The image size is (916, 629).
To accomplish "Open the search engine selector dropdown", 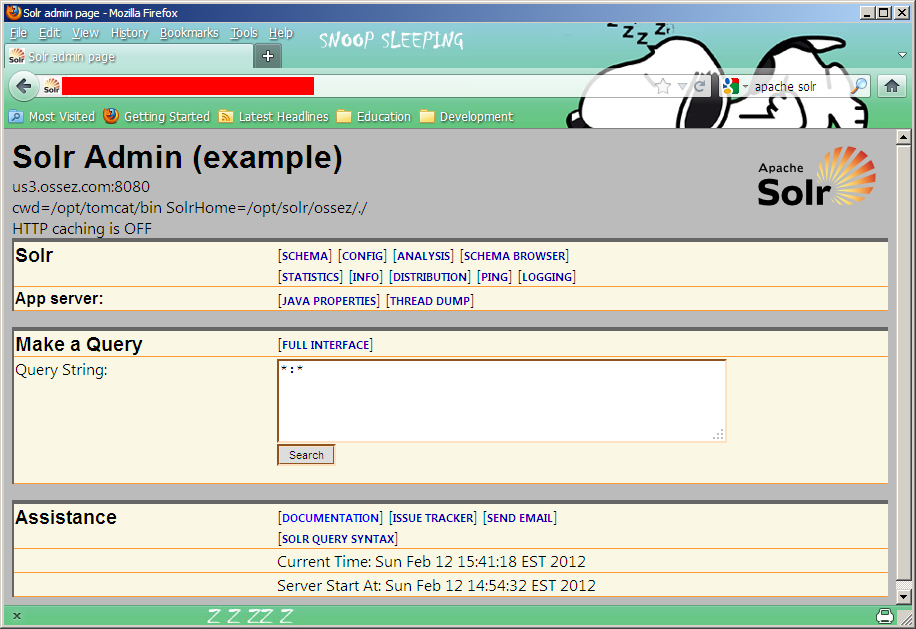I will [735, 87].
